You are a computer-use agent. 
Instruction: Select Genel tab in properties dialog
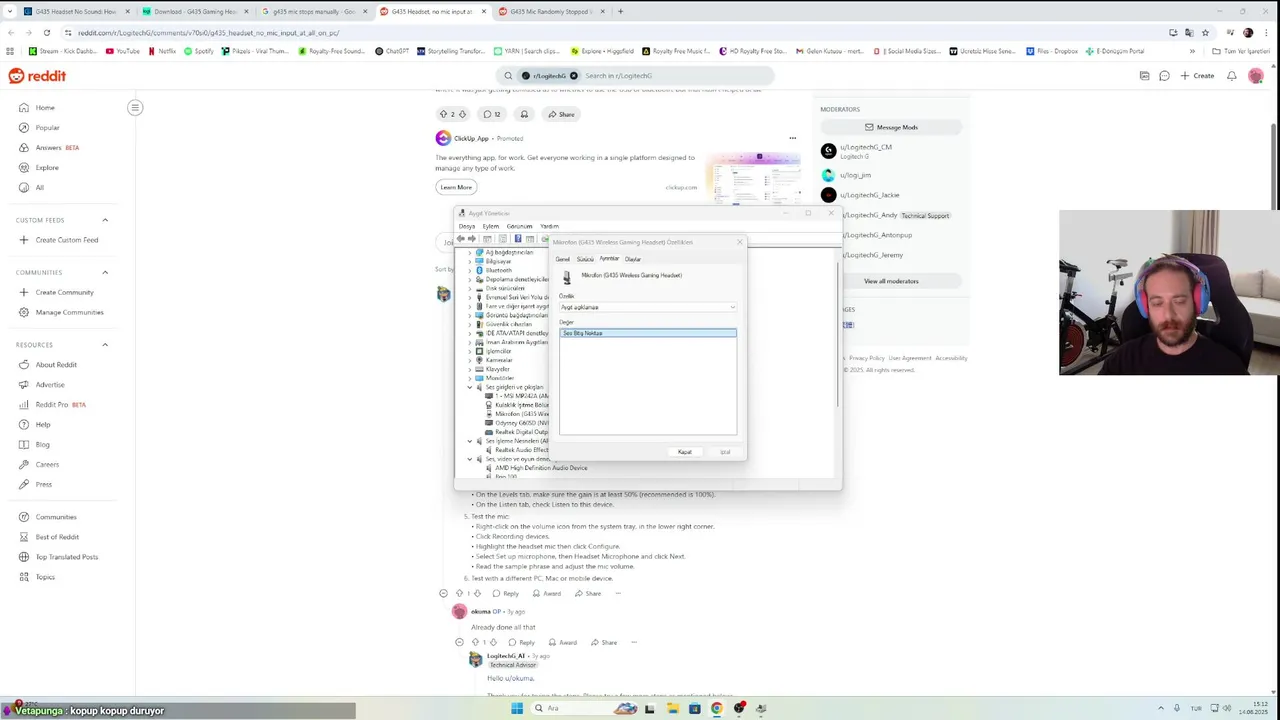pos(563,259)
